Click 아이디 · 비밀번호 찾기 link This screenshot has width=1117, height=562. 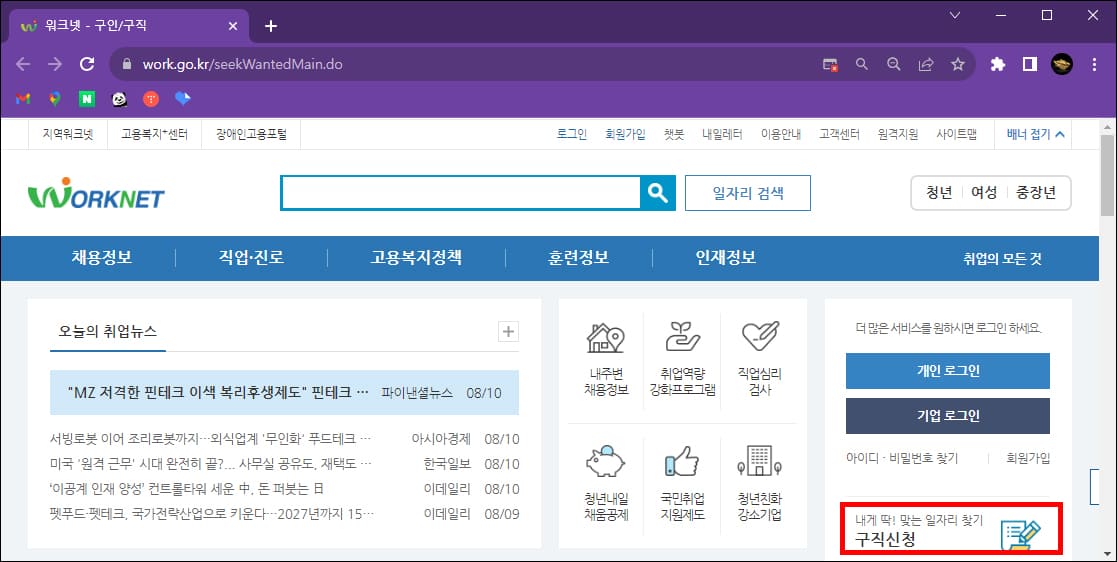[x=902, y=458]
